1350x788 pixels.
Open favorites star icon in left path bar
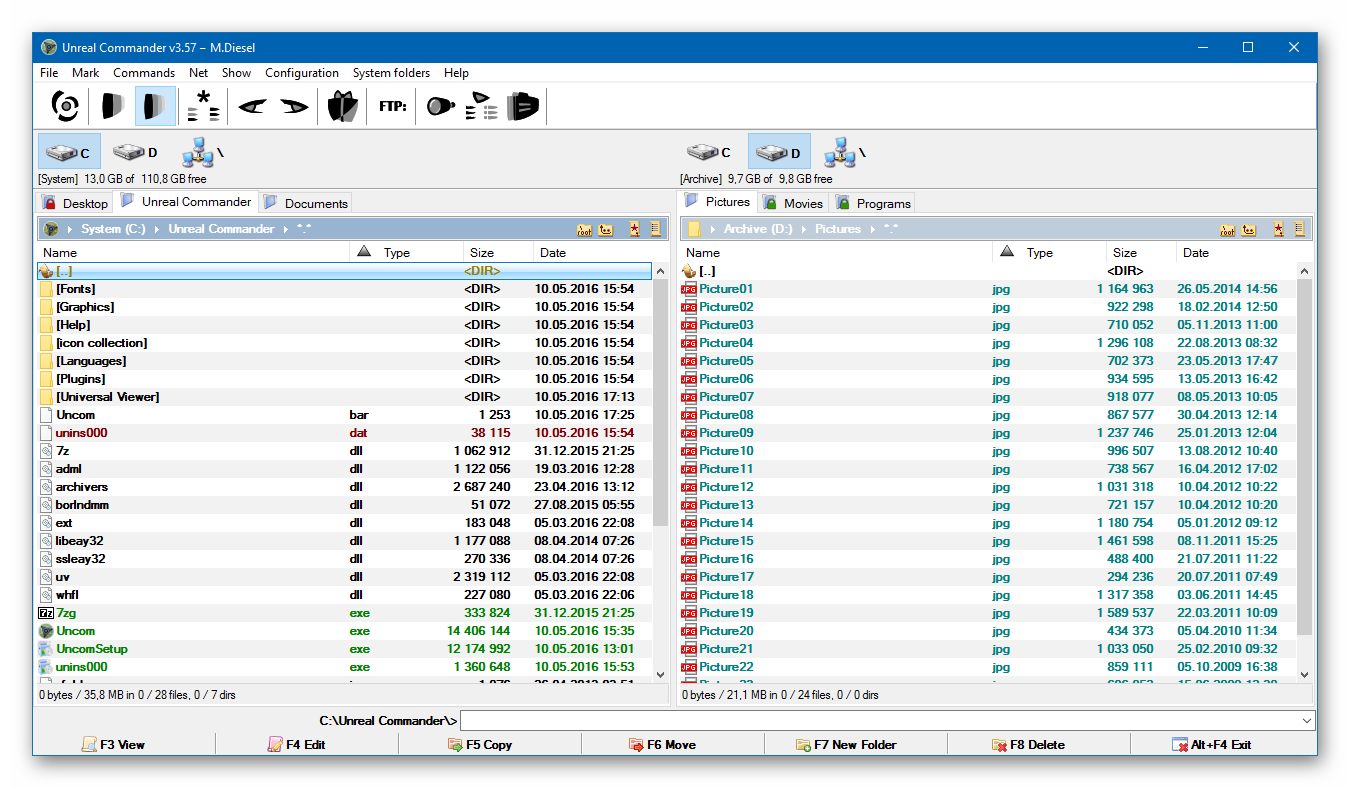pyautogui.click(x=635, y=229)
